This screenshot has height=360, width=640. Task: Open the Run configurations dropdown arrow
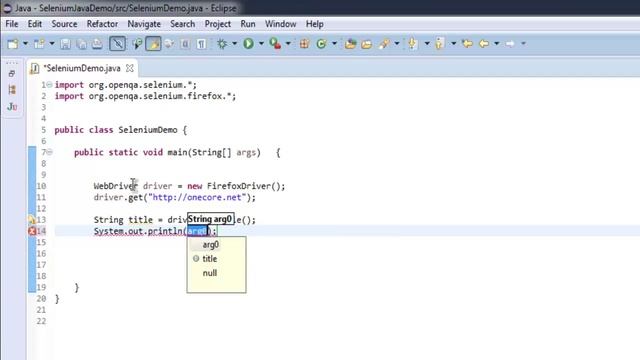pos(261,44)
